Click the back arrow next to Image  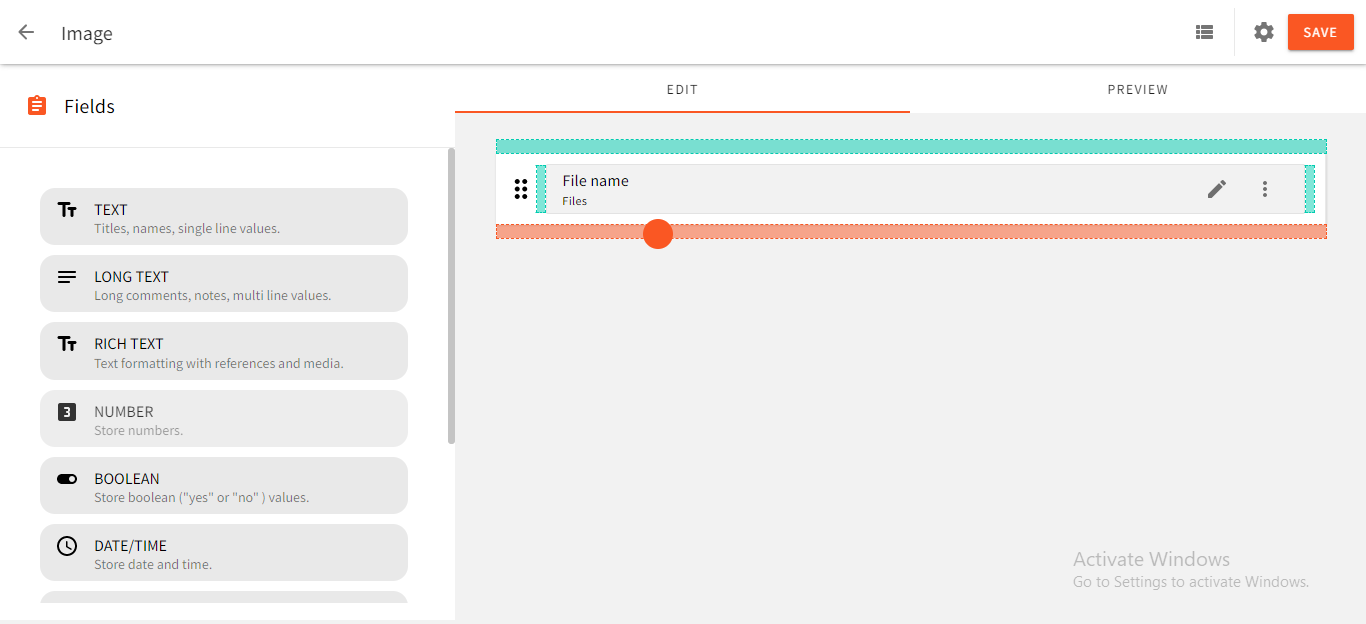[x=26, y=32]
